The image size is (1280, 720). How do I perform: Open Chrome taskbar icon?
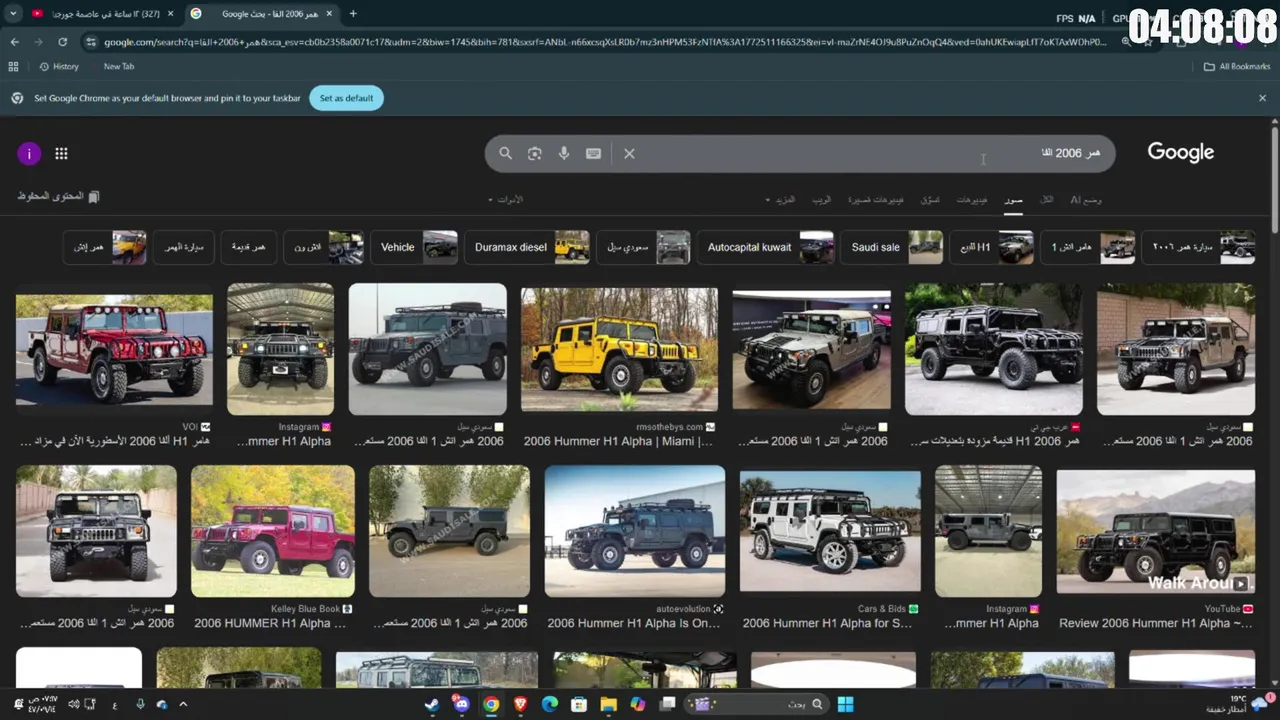491,704
